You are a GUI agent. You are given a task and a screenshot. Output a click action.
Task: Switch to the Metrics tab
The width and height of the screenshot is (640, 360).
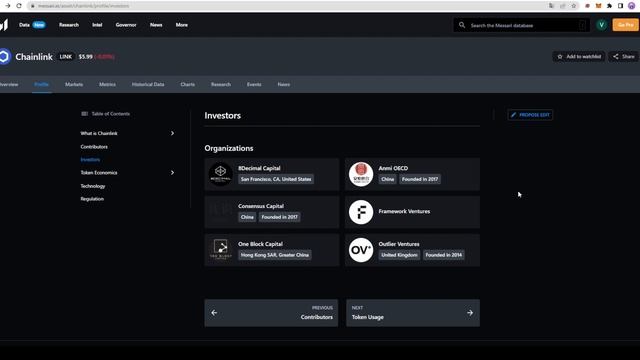tap(107, 84)
